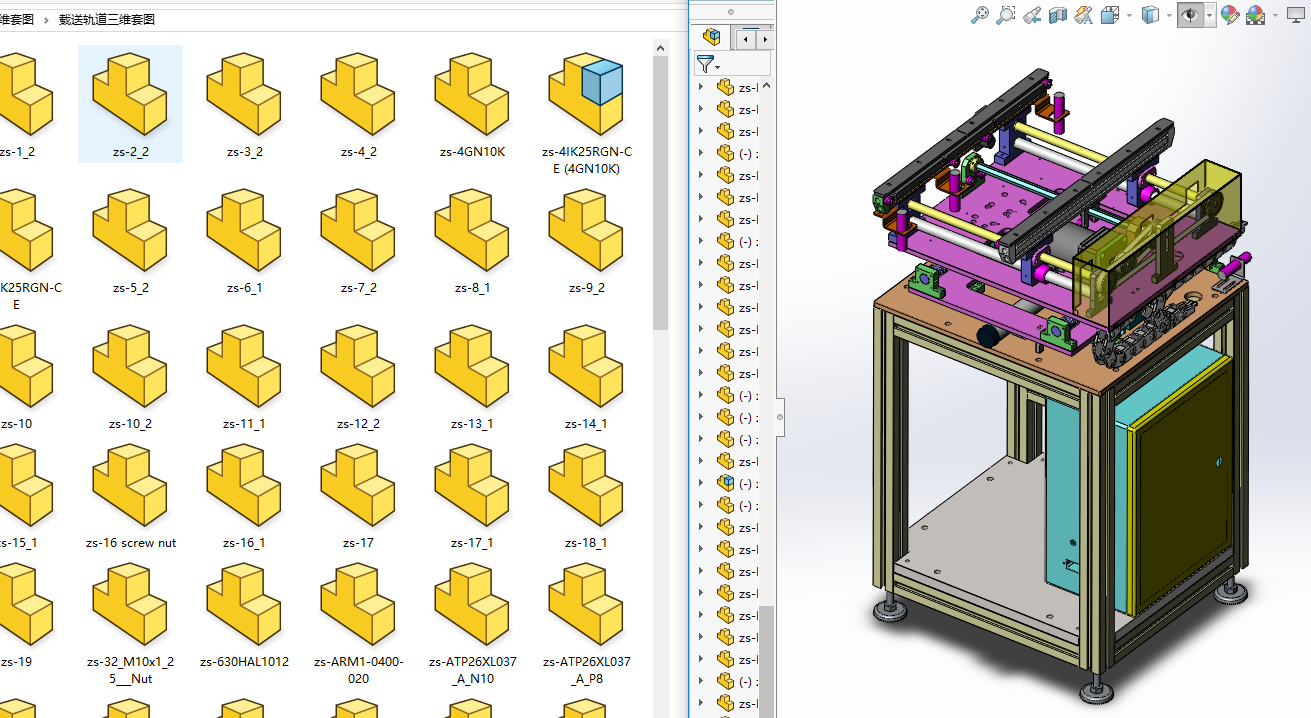The width and height of the screenshot is (1311, 718).
Task: Click the left tab-scroll arrow in FeatureManager
Action: click(745, 39)
